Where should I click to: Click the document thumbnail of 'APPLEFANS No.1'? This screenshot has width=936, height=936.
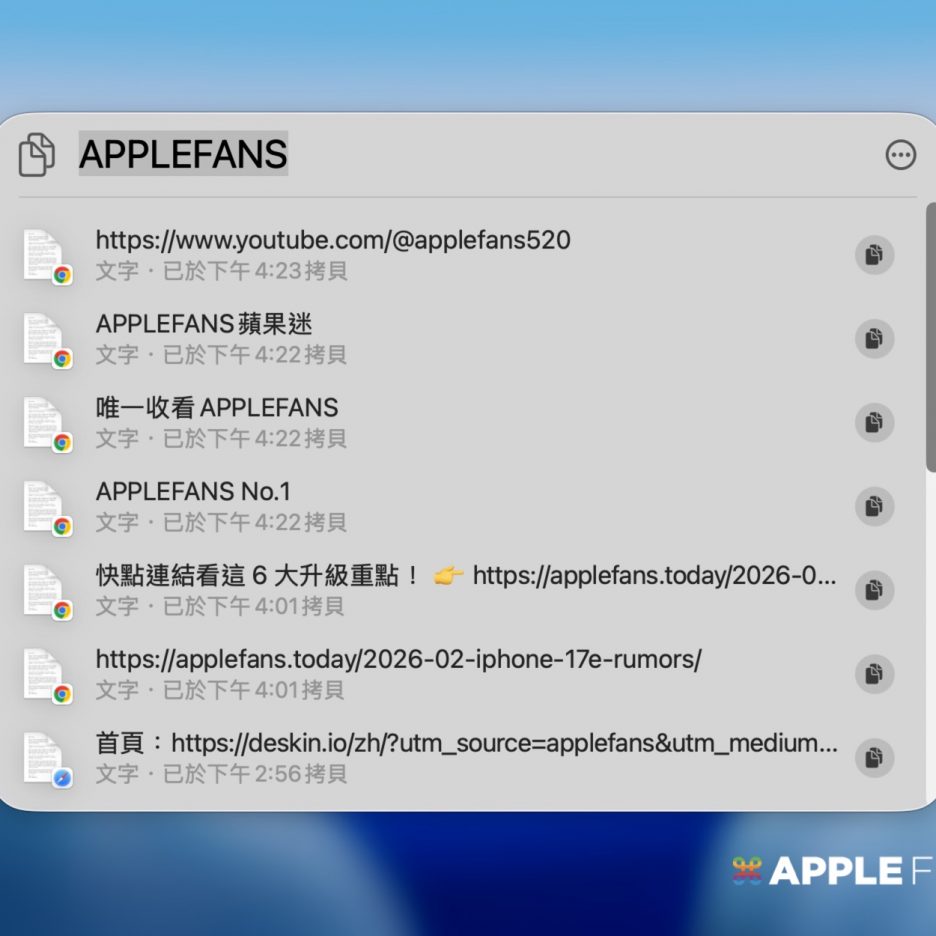click(45, 507)
